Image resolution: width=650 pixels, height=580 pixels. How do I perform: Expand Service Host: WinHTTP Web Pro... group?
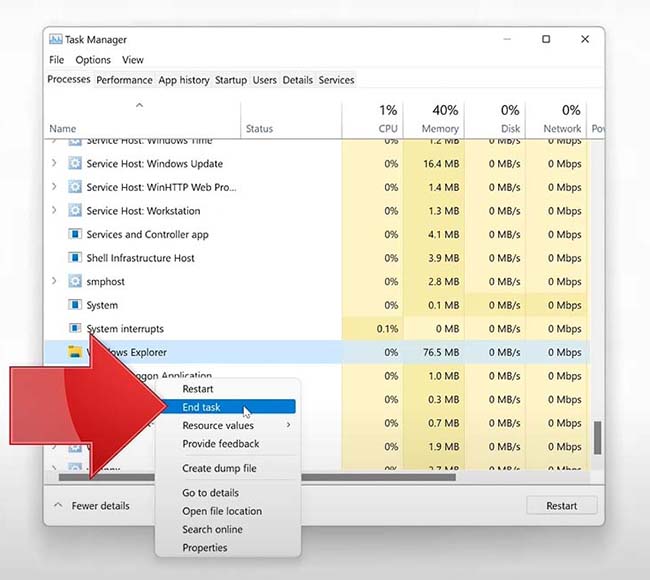click(54, 187)
